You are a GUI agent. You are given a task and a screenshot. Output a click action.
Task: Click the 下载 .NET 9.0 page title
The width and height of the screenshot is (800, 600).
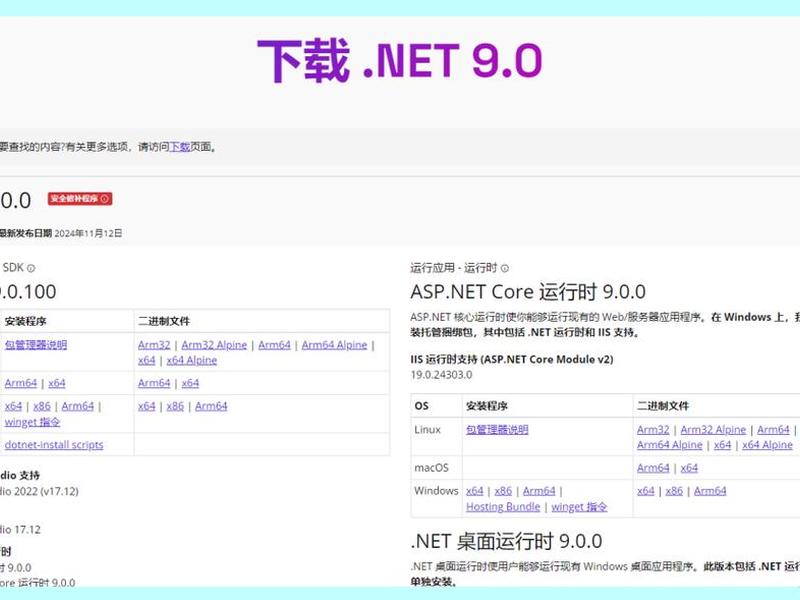click(399, 61)
